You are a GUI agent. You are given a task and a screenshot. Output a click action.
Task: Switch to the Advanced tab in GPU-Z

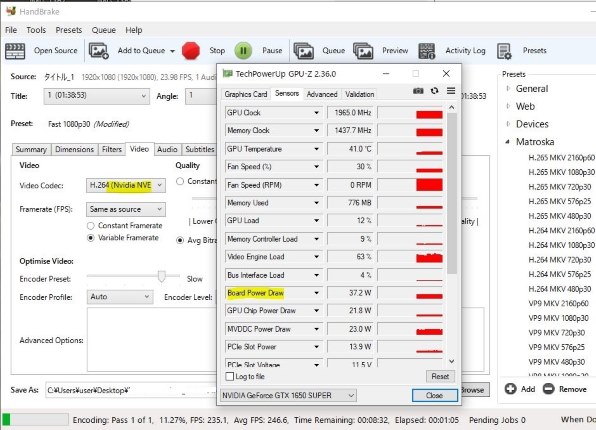tap(322, 94)
